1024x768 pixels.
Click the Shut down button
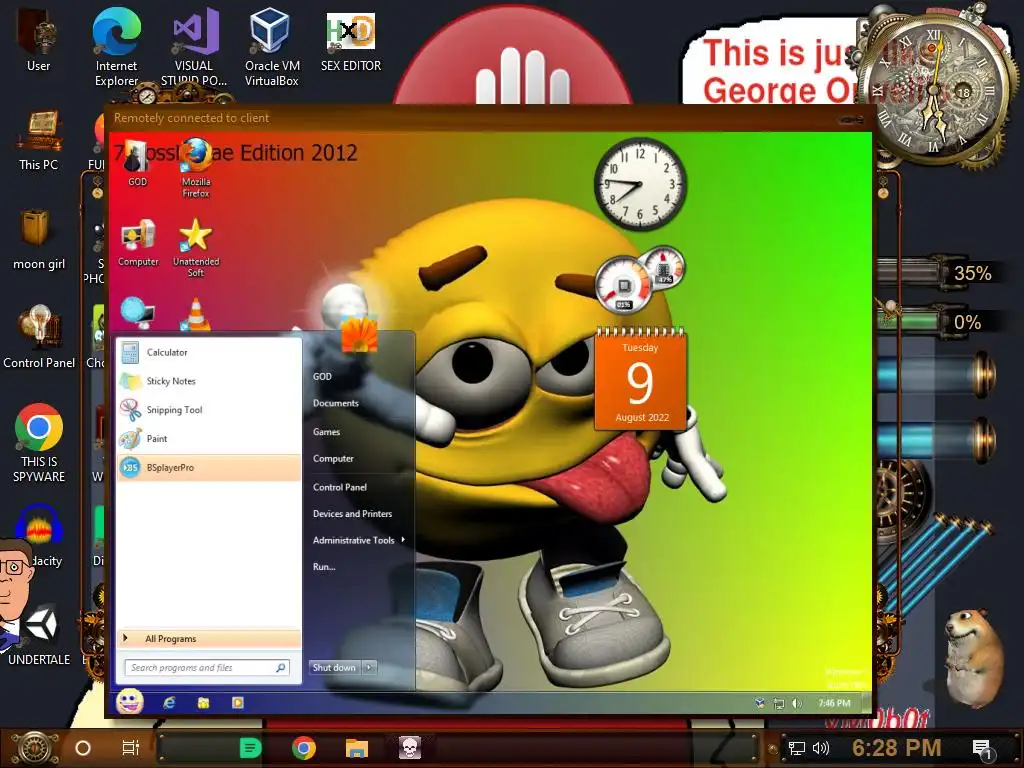334,667
